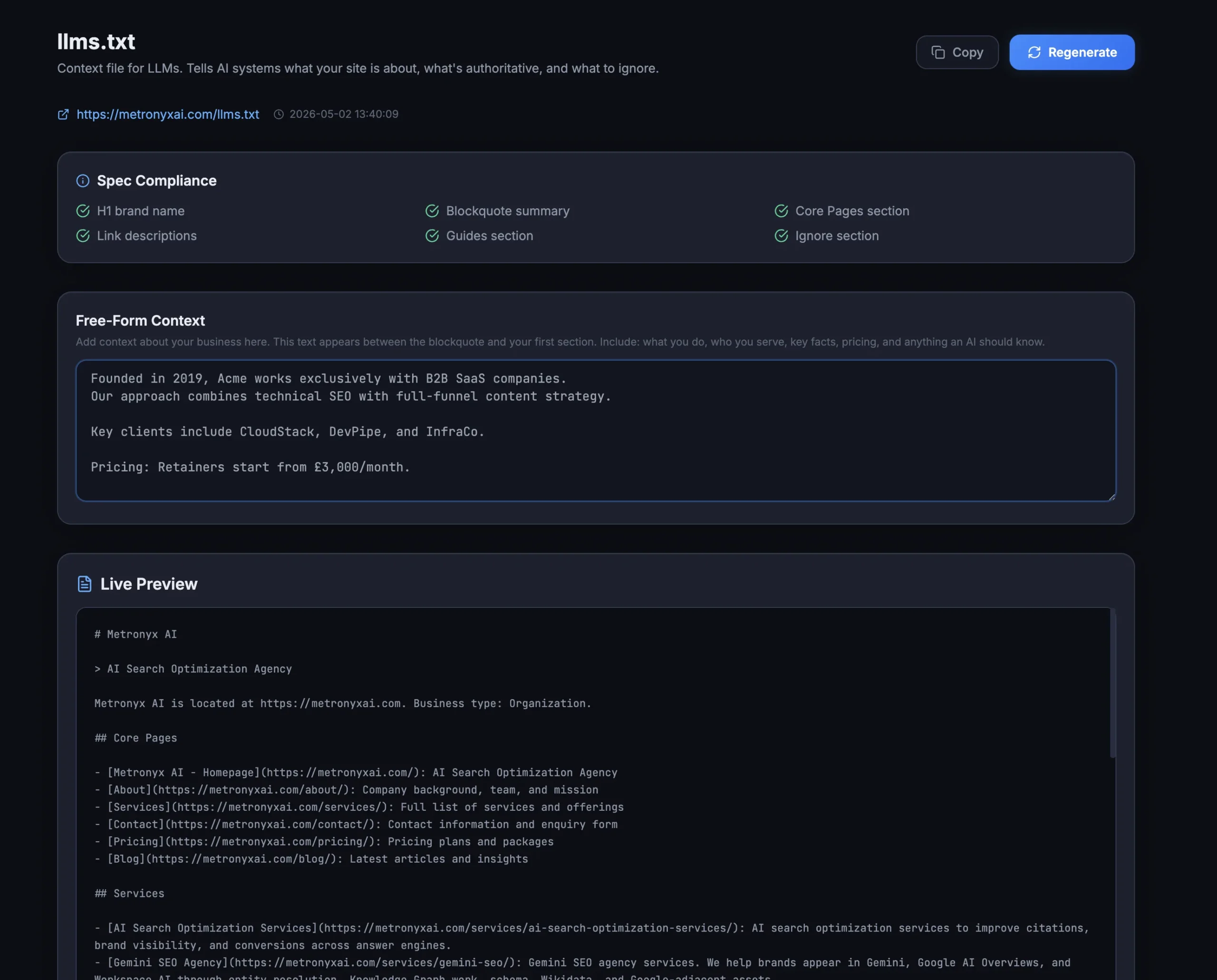Click the 'Live Preview' heading
Viewport: 1217px width, 980px height.
pos(148,584)
